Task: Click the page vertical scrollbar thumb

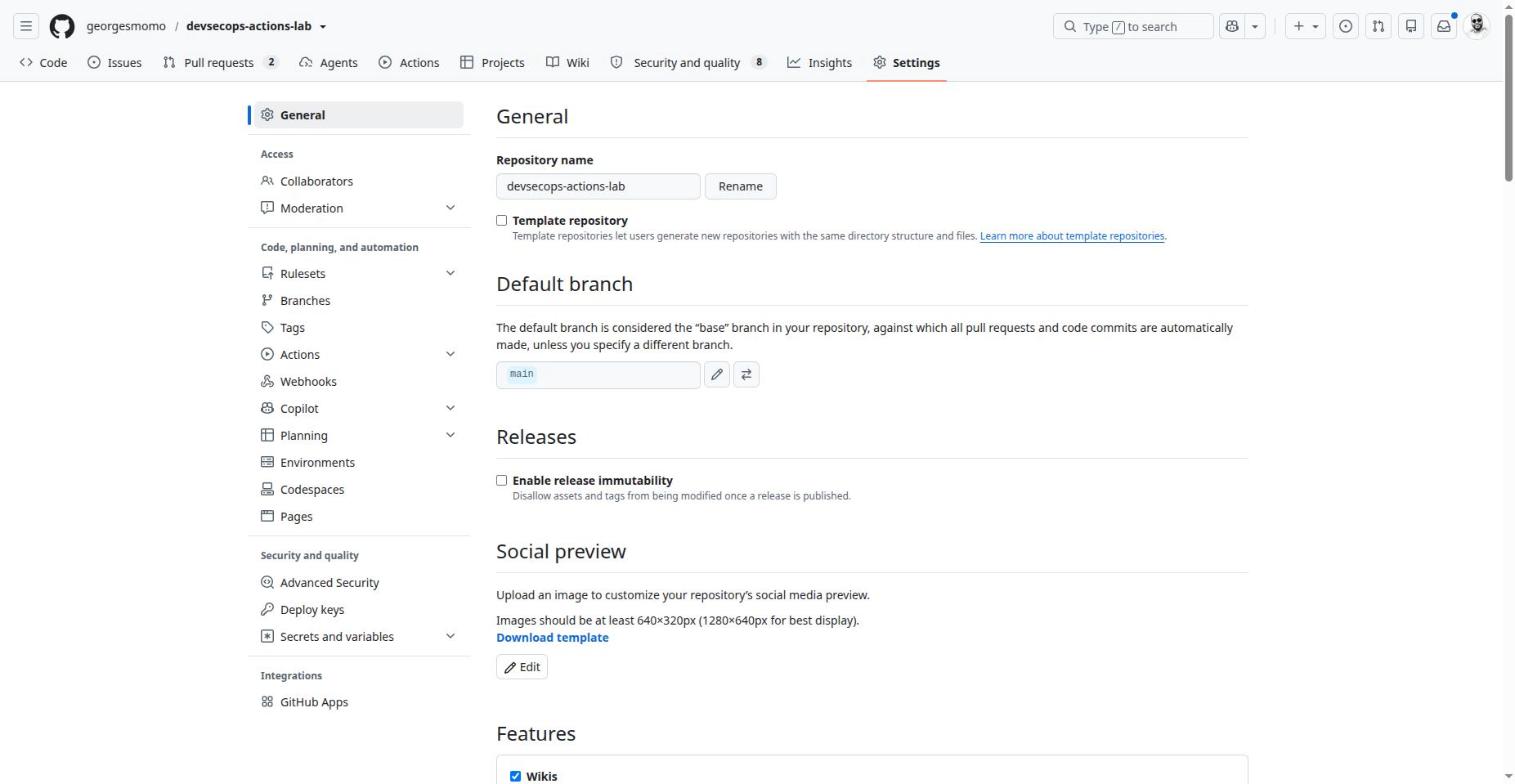Action: 1508,98
